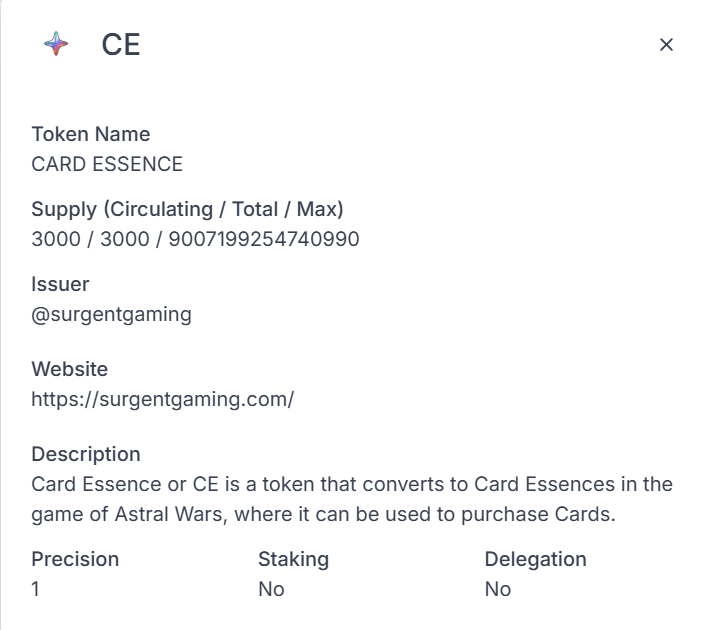Click the max supply number 9007199254740990
This screenshot has height=630, width=717.
click(x=264, y=239)
